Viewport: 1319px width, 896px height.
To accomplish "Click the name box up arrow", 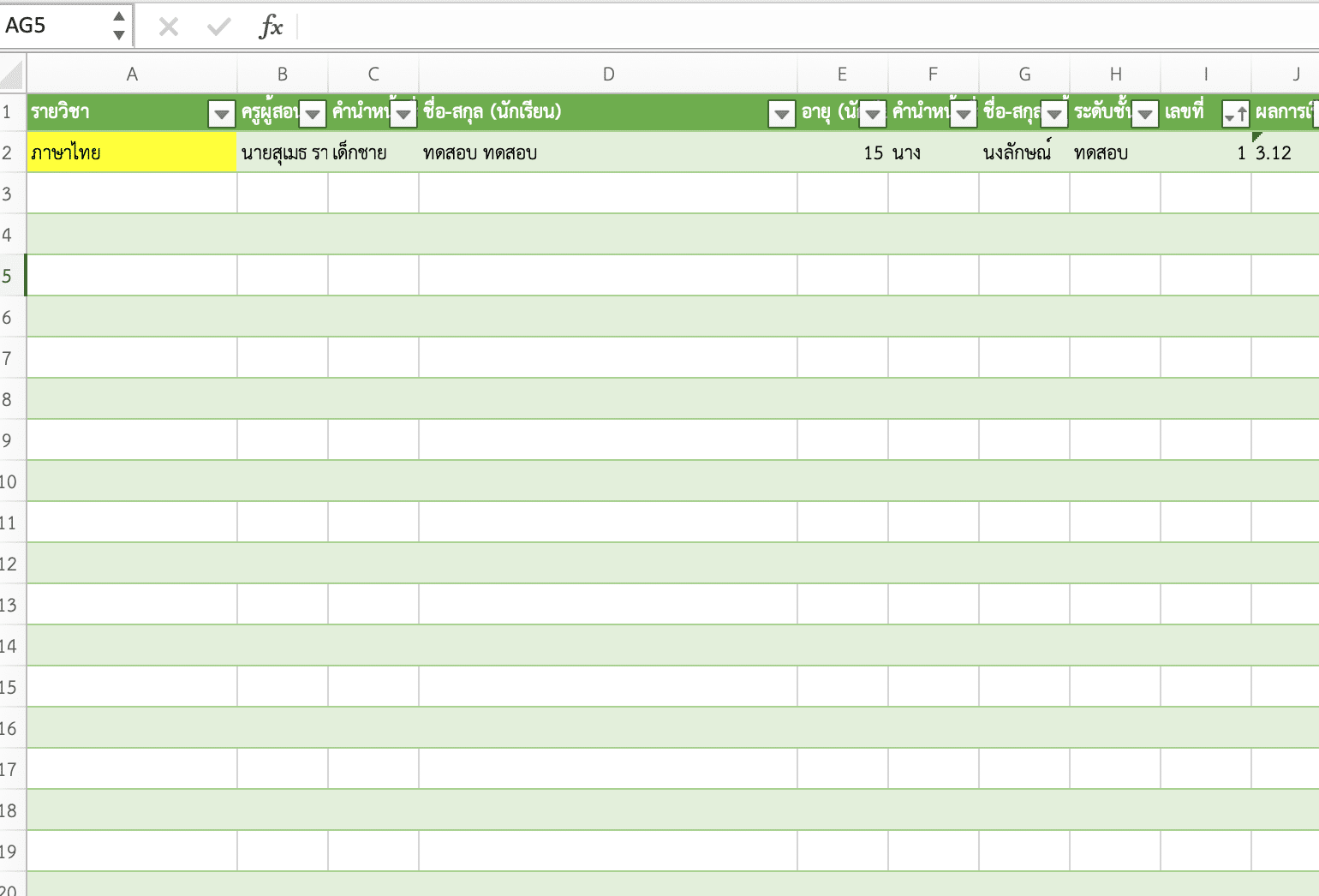I will (119, 16).
